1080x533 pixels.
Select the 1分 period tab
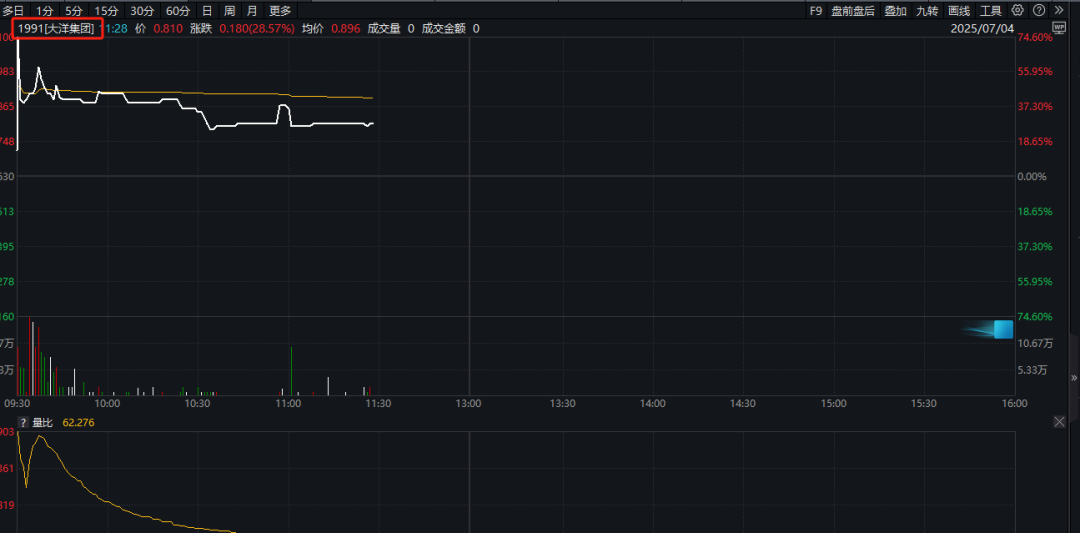point(45,10)
